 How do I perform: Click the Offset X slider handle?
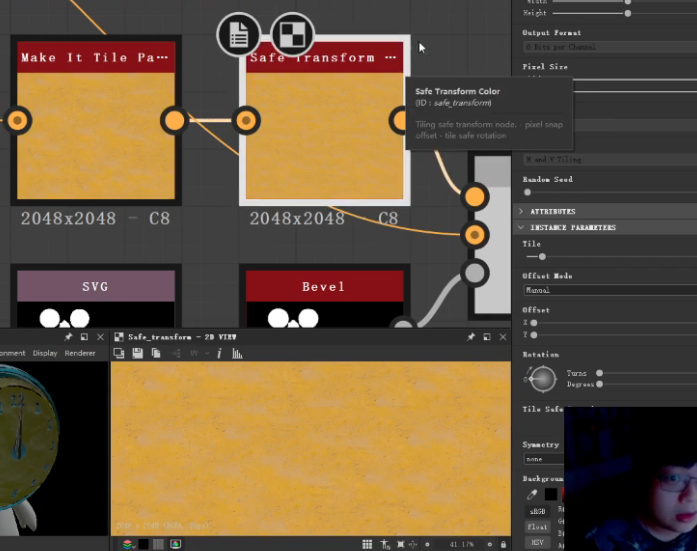pyautogui.click(x=534, y=323)
